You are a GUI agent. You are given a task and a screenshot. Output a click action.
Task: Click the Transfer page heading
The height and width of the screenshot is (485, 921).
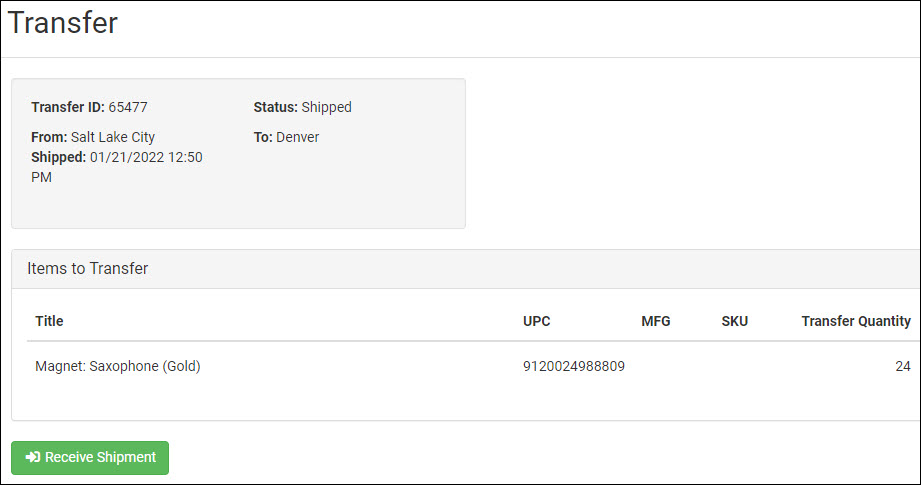63,23
